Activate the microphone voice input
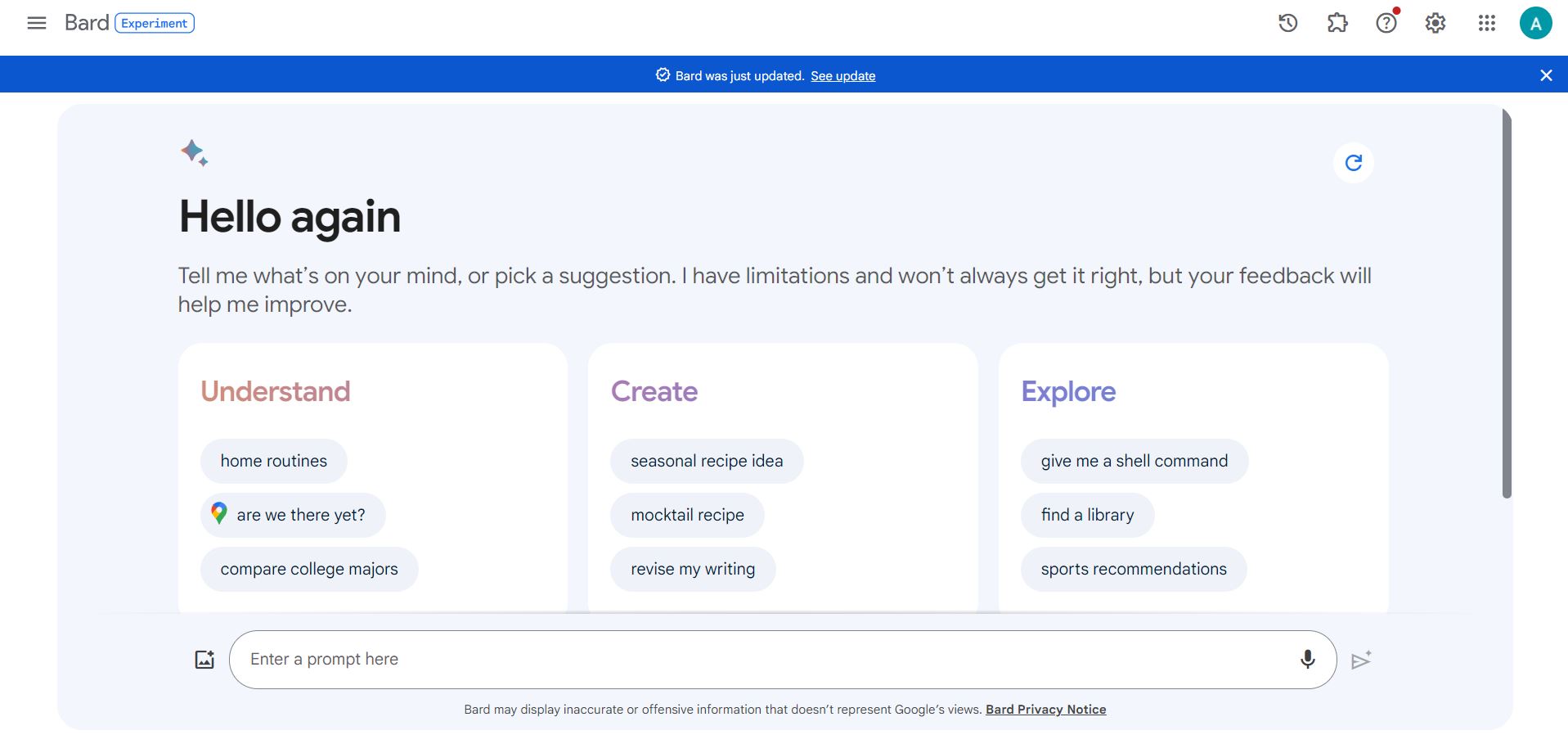Viewport: 1568px width, 735px height. 1308,659
